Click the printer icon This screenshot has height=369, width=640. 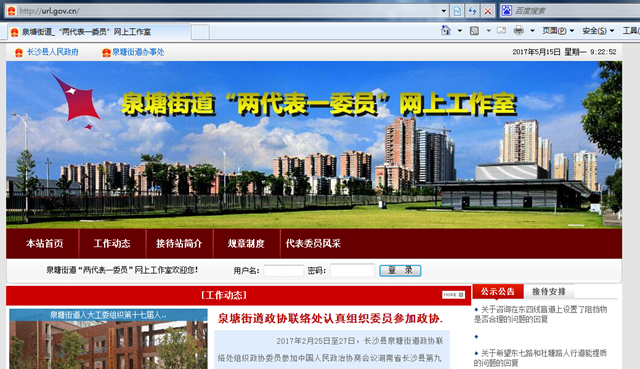click(x=518, y=31)
